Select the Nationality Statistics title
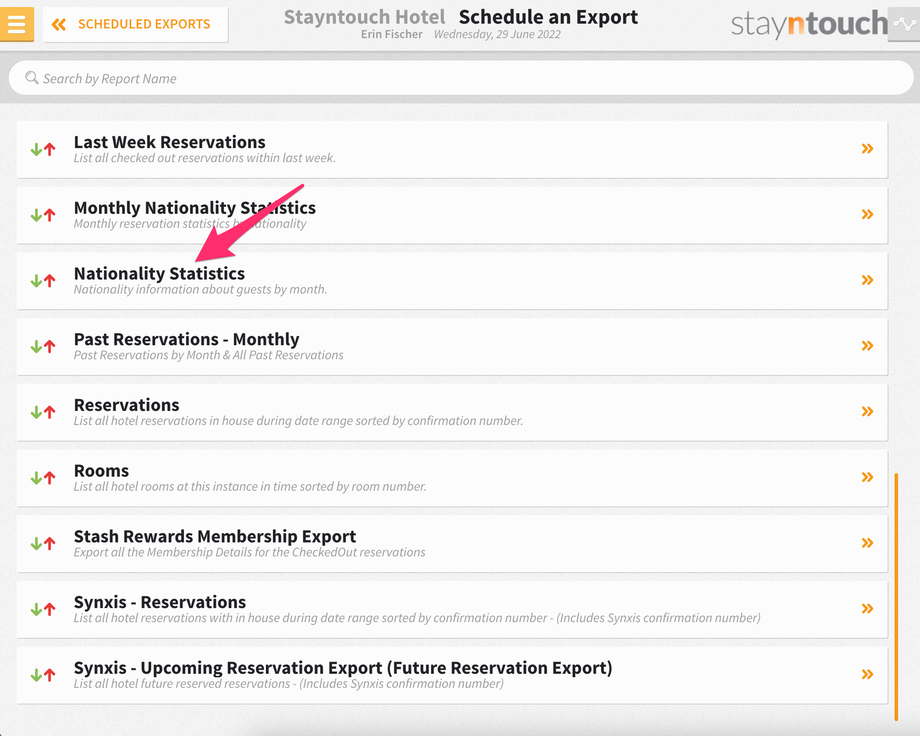The image size is (920, 736). pos(159,274)
